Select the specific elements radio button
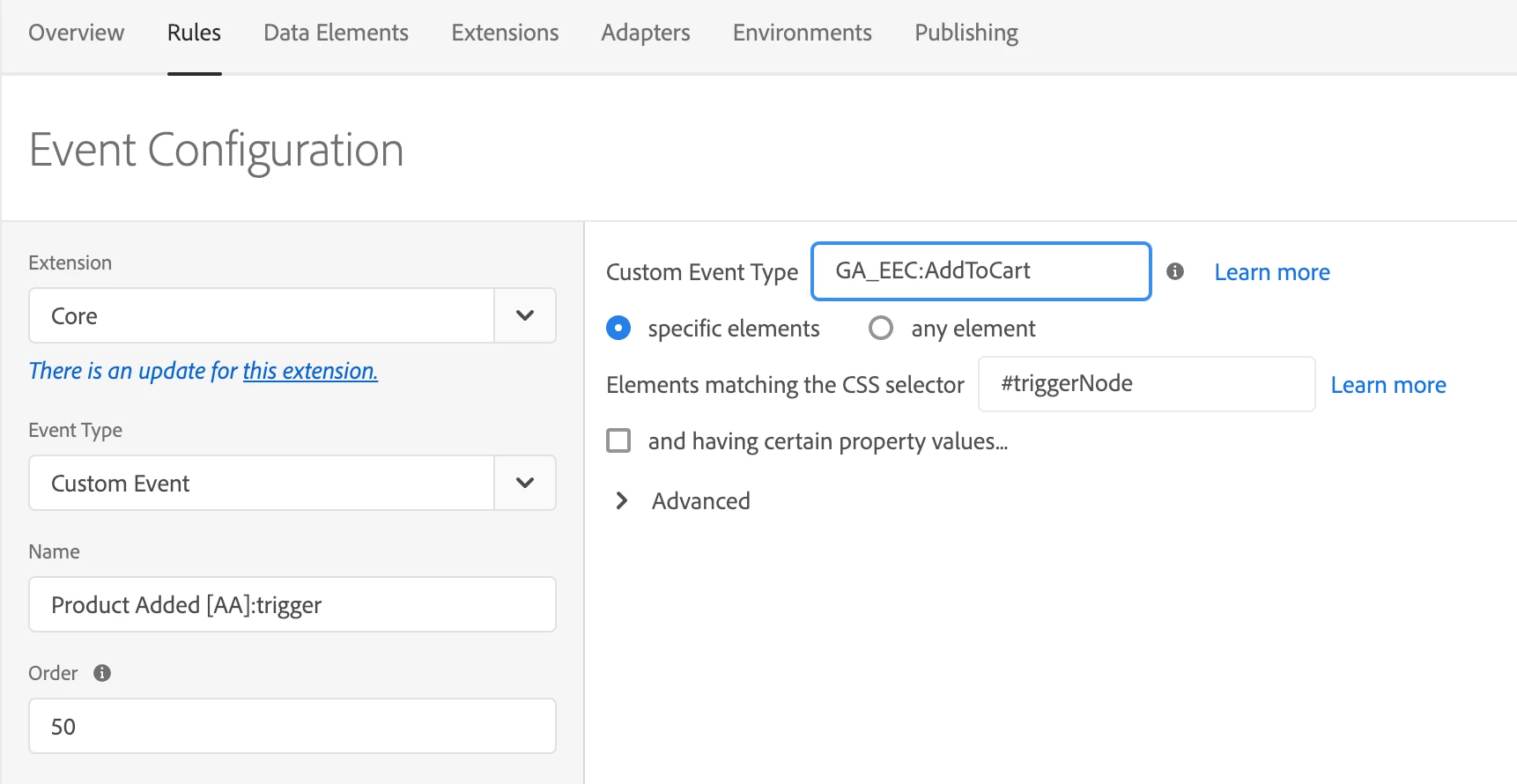 coord(618,329)
